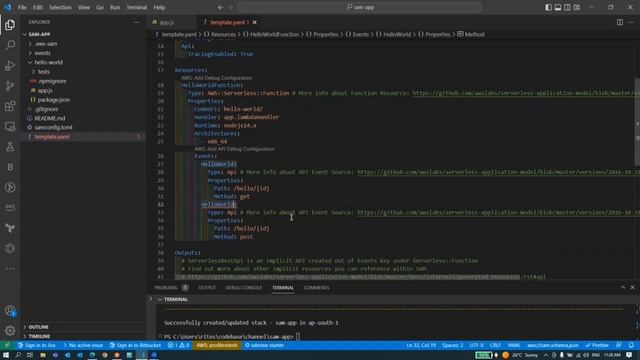Open the Explorer view in activity bar
Screen dimensions: 640x360
[10, 25]
